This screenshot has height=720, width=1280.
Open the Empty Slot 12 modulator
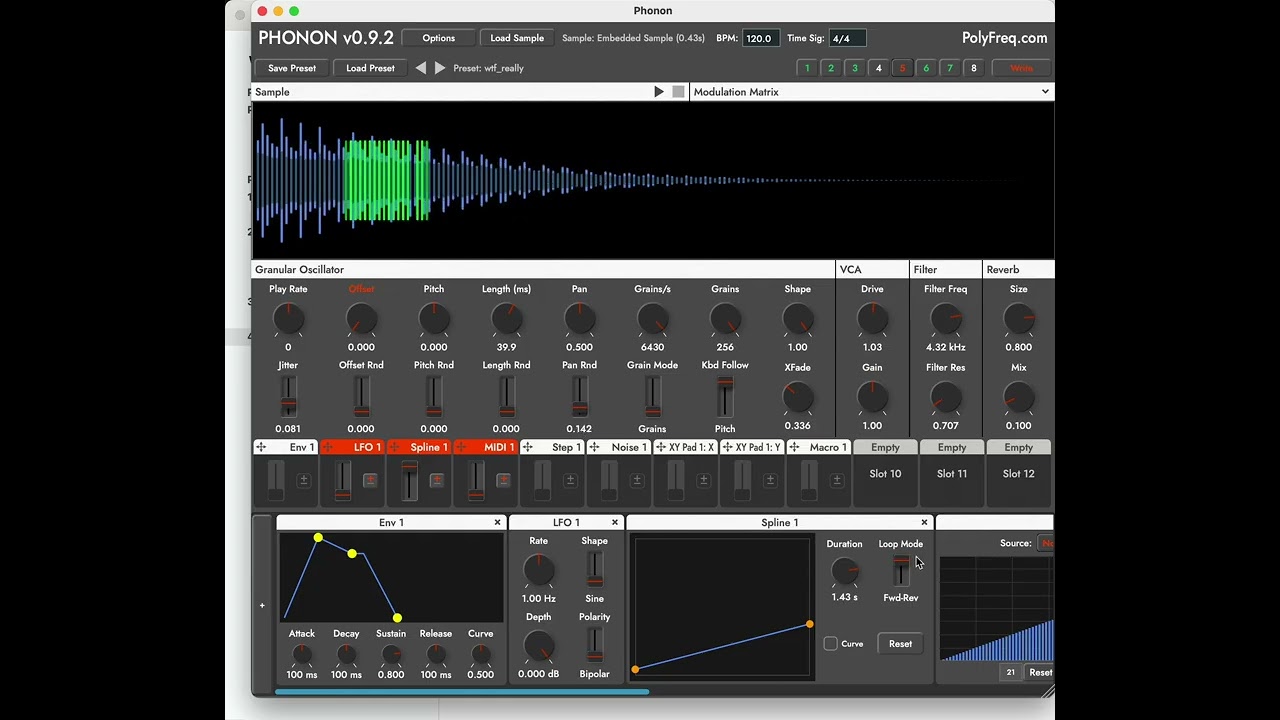pyautogui.click(x=1019, y=473)
